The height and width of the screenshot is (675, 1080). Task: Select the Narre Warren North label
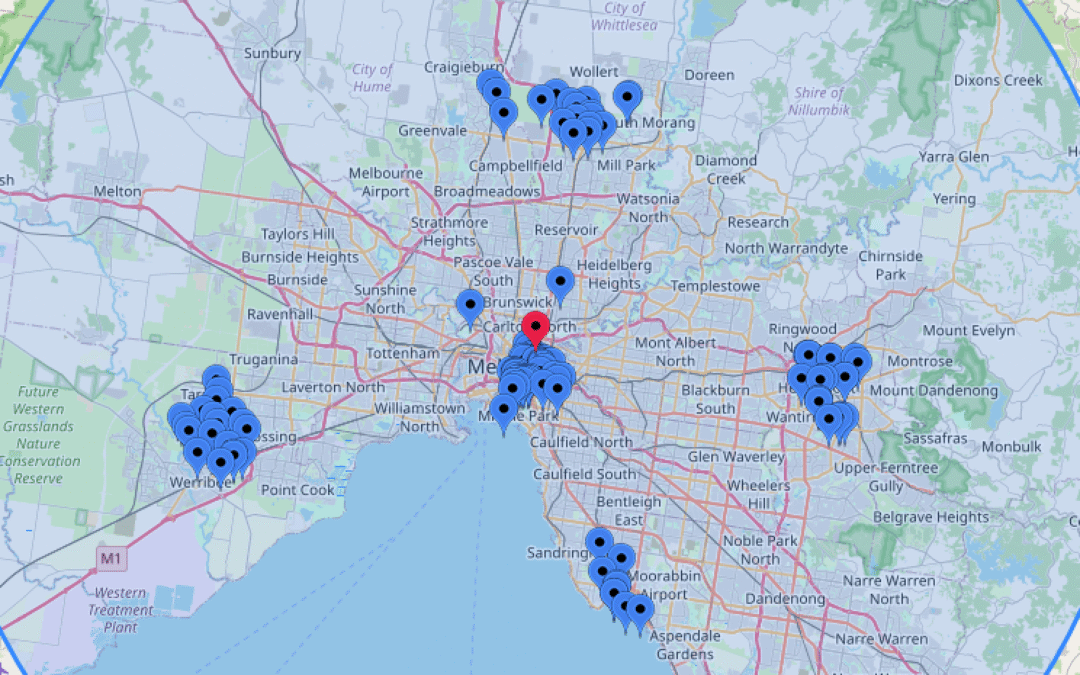click(889, 590)
